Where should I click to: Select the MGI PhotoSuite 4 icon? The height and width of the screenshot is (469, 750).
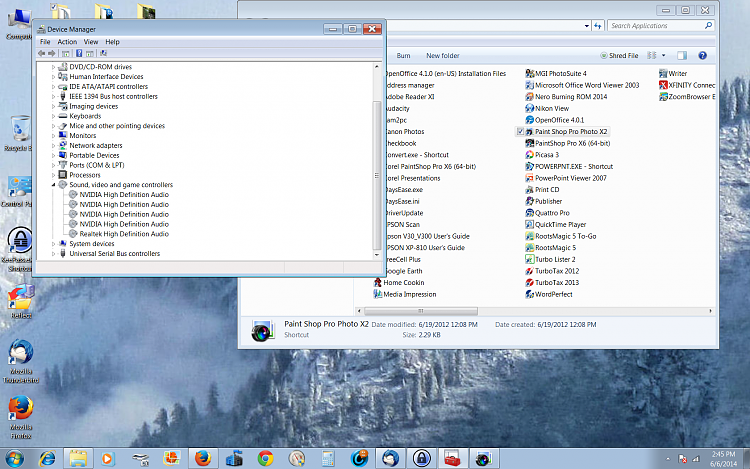[x=529, y=74]
